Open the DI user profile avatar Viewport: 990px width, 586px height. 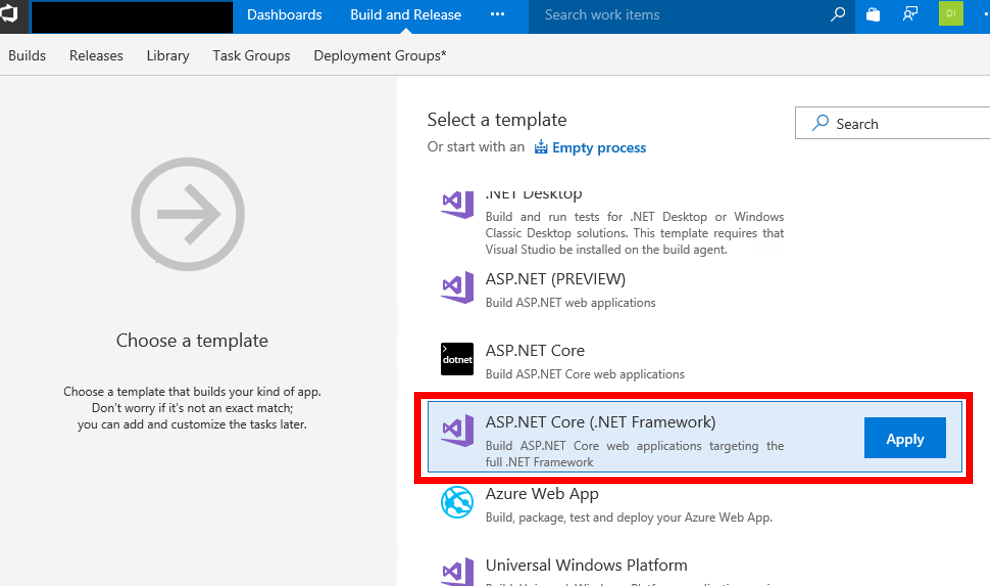tap(951, 14)
